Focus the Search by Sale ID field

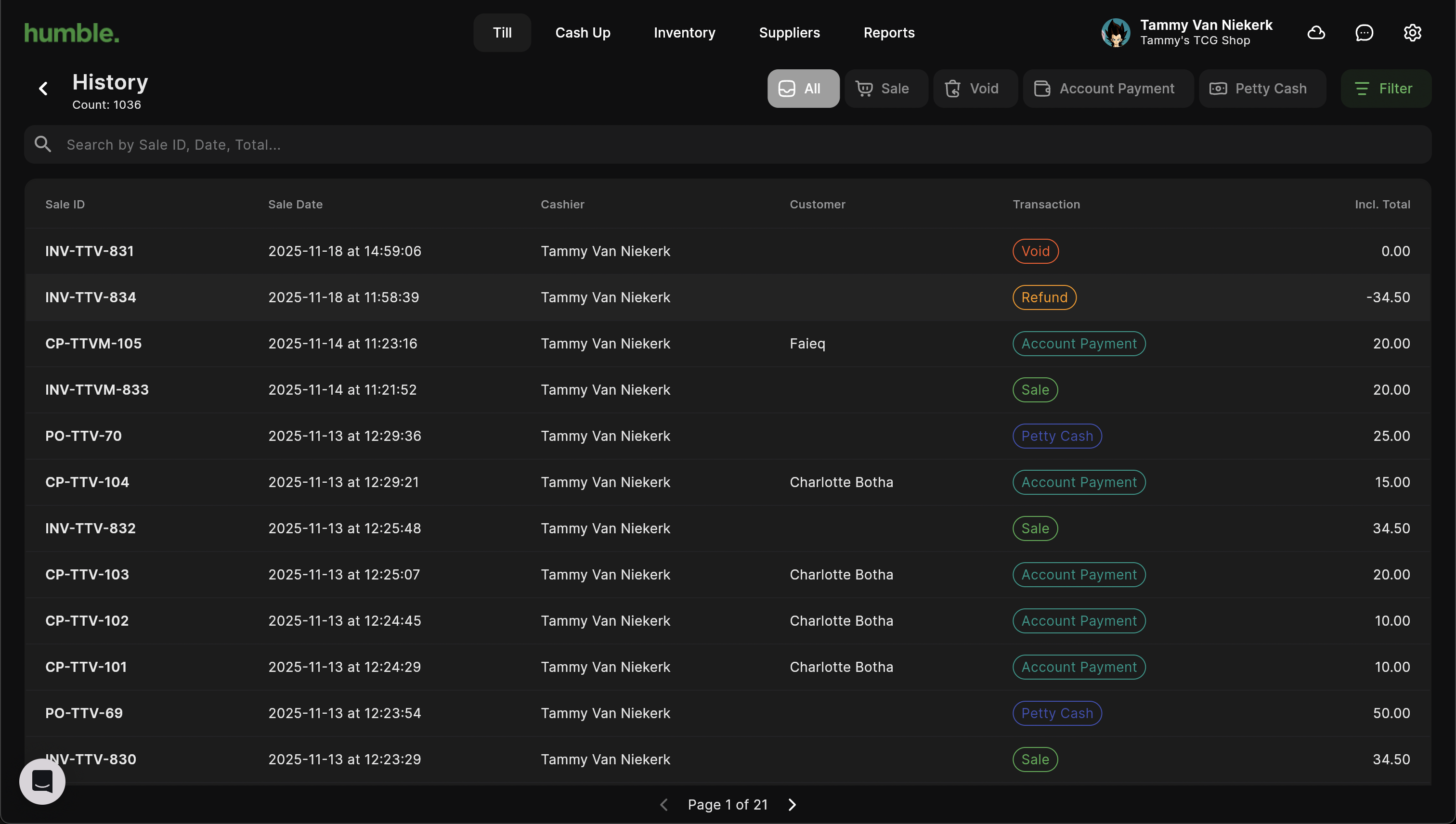[x=736, y=145]
